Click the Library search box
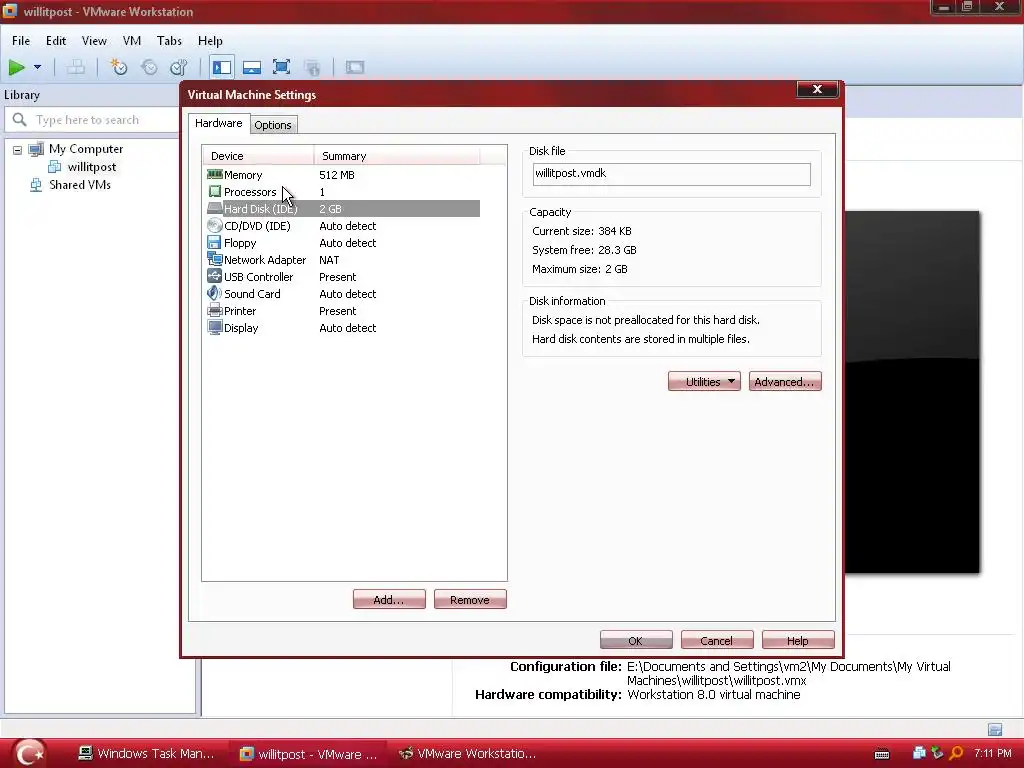The height and width of the screenshot is (768, 1024). (x=92, y=120)
